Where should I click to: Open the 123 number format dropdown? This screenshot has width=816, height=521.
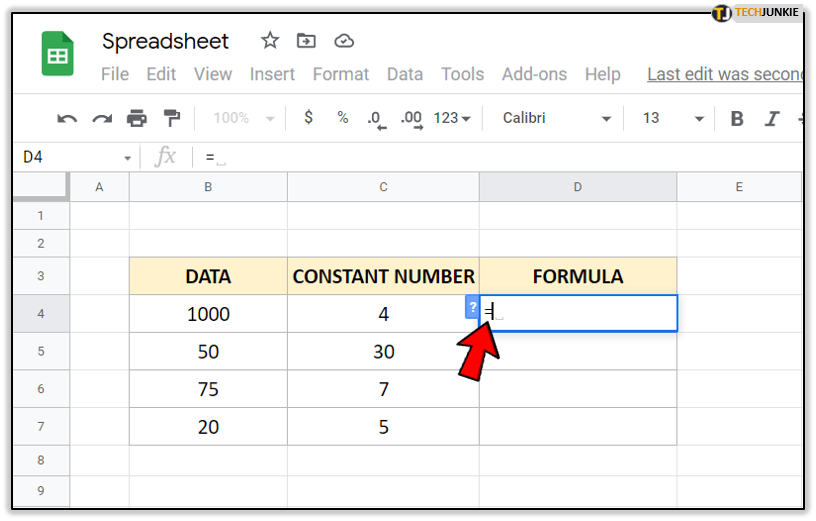(452, 118)
